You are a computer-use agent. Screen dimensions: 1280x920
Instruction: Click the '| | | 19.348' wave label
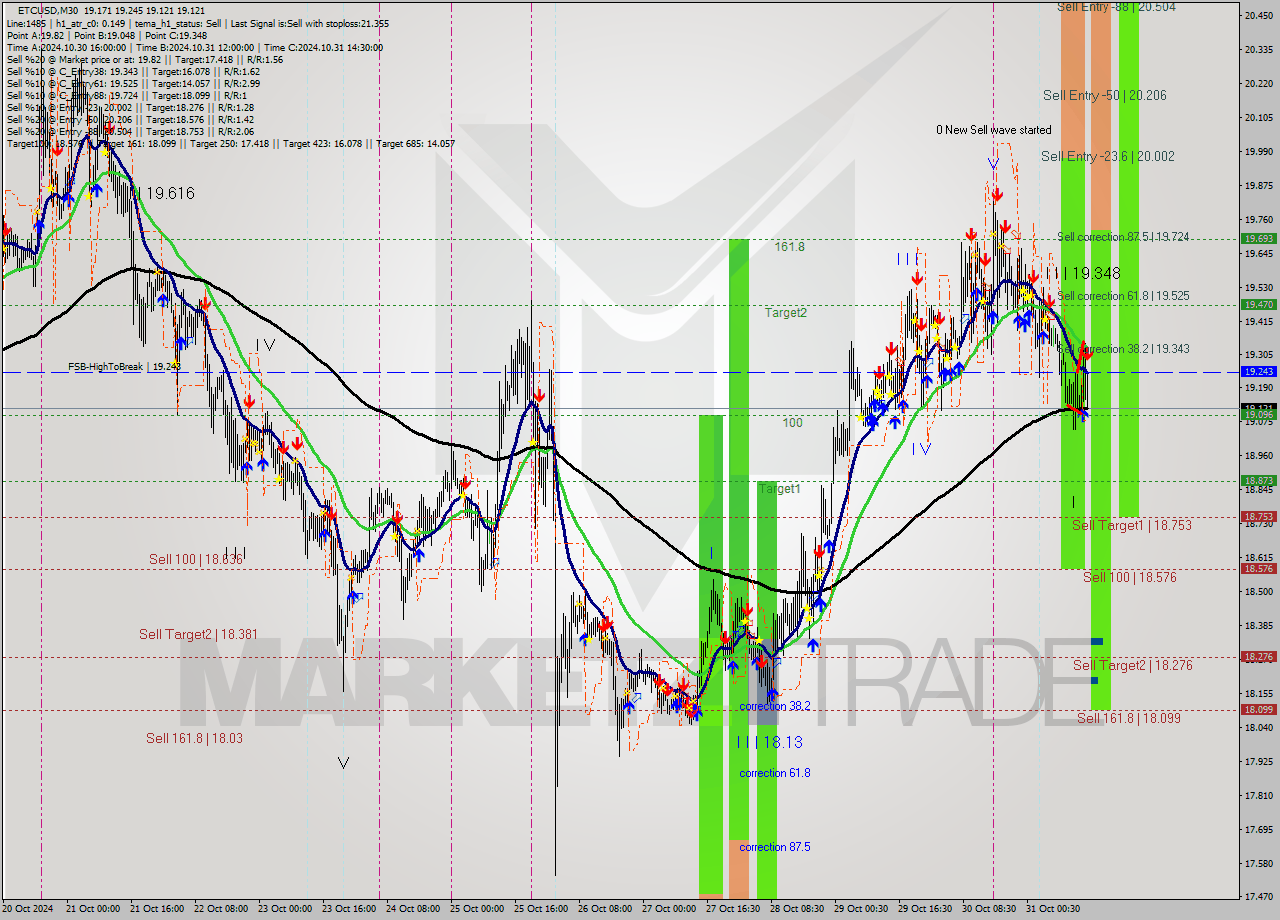pos(1083,273)
